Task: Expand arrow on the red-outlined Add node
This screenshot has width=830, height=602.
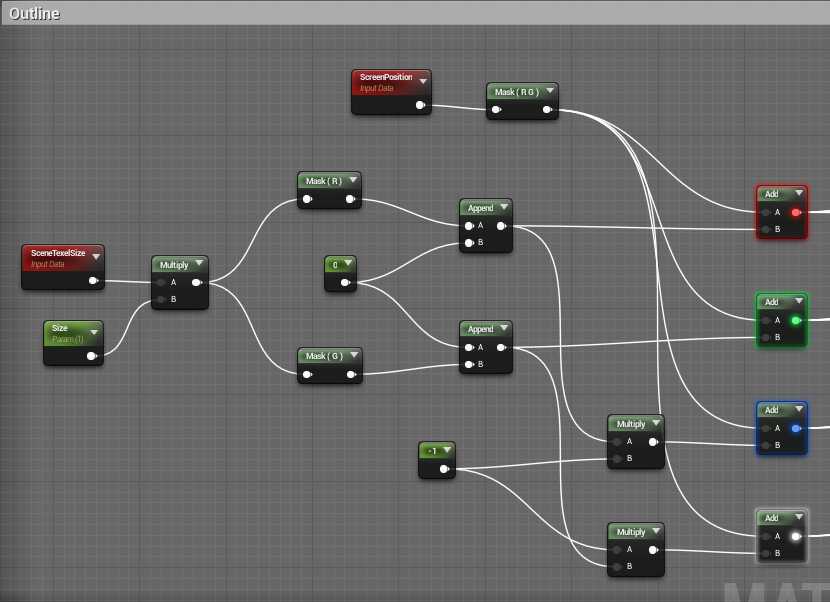Action: pyautogui.click(x=799, y=193)
